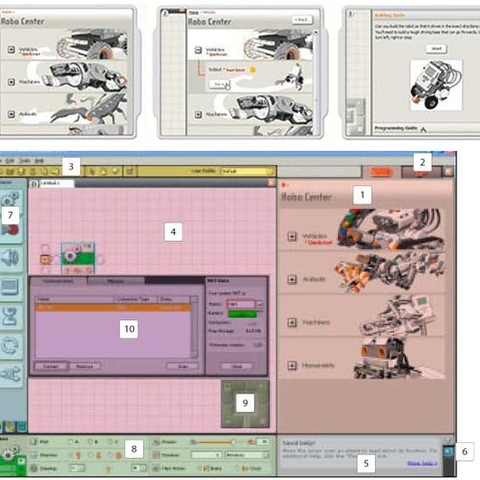Activate the Pan hand tool in the toolbar

click(103, 172)
